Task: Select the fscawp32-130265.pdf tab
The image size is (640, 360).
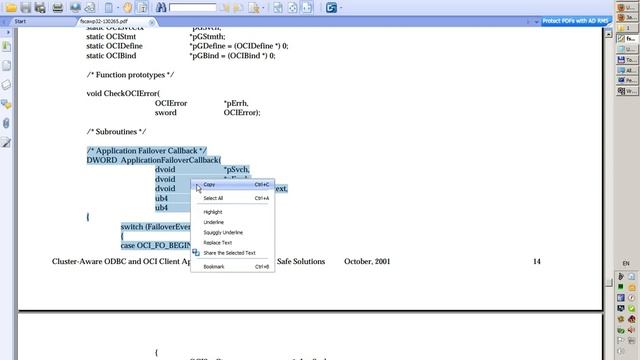Action: point(104,21)
